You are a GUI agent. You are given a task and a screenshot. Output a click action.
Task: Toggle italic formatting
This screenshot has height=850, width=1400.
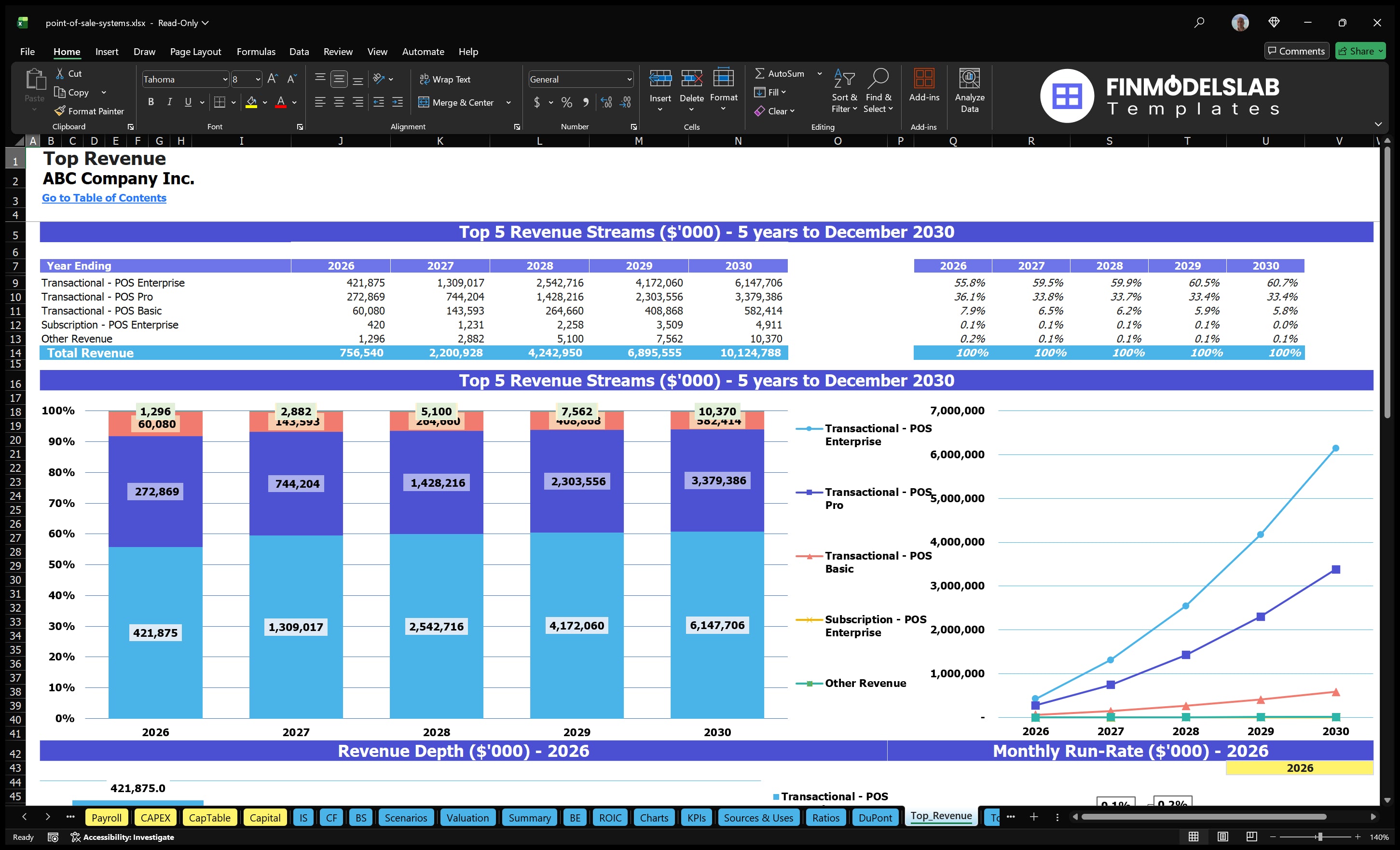coord(169,102)
